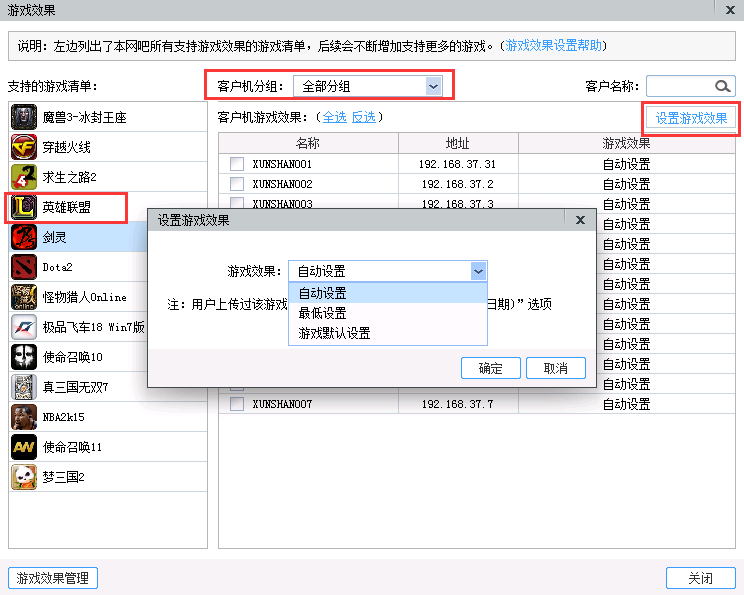Image resolution: width=744 pixels, height=595 pixels.
Task: Click the 使命召唤10 skull icon
Action: tap(24, 357)
